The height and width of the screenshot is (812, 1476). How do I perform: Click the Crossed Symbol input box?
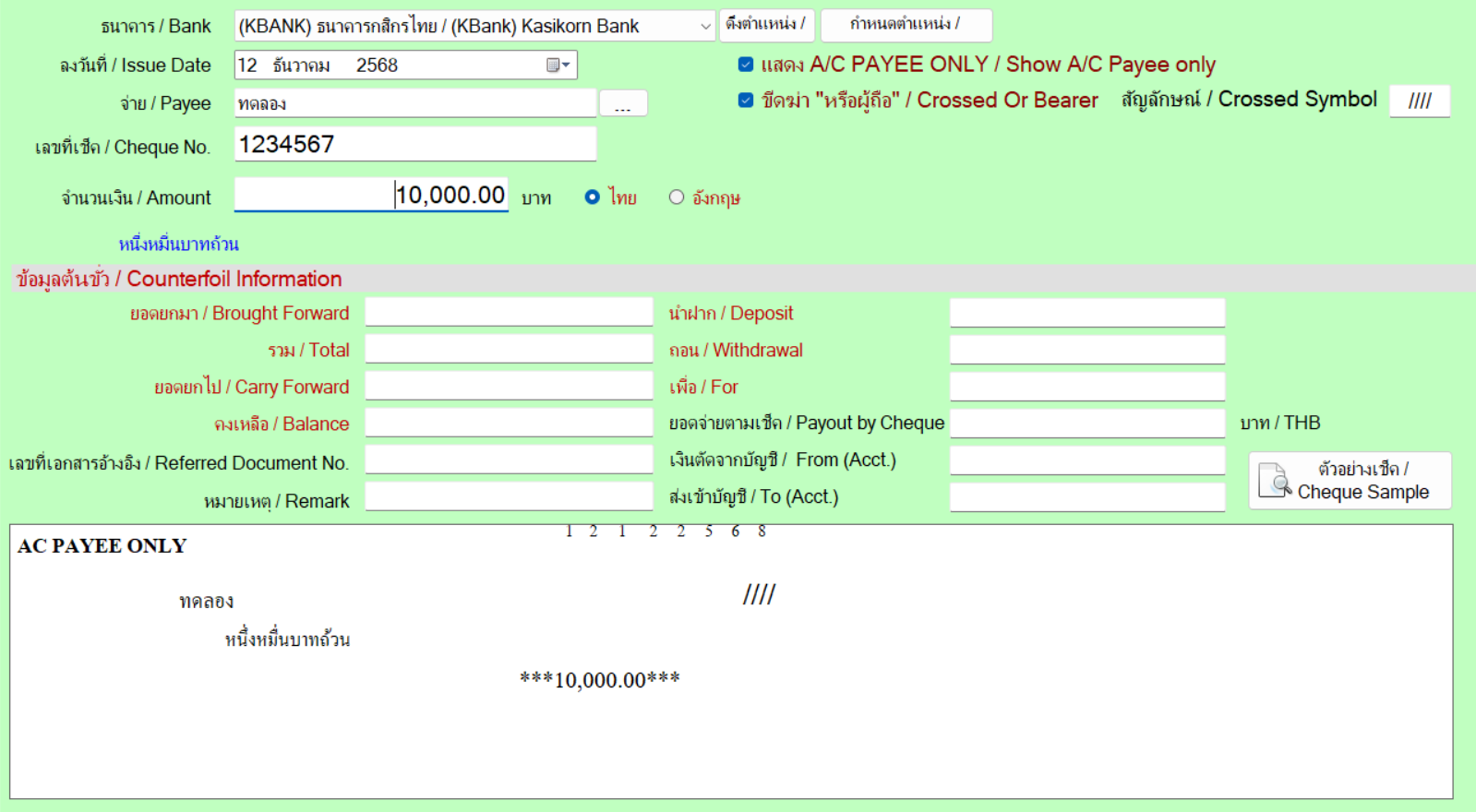point(1419,101)
